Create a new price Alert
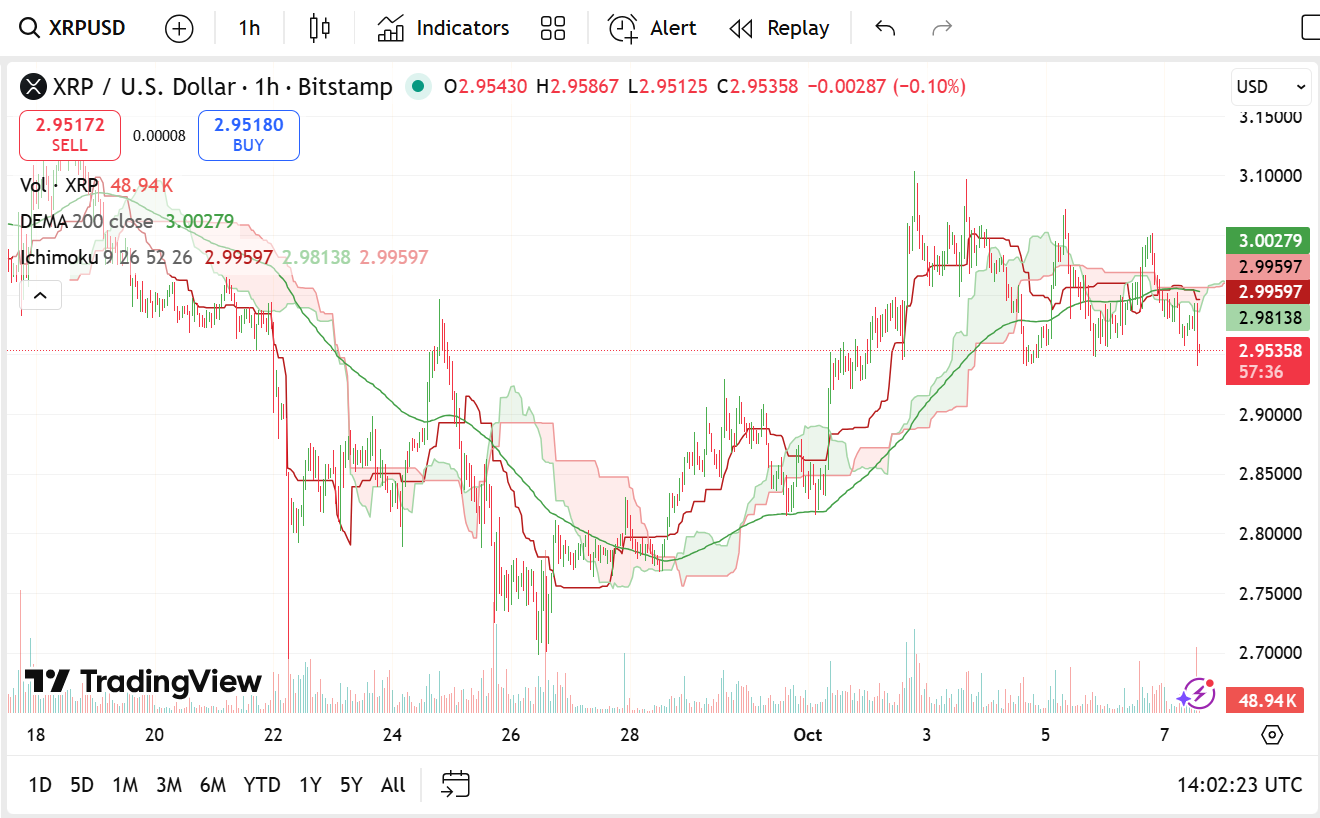Screen dimensions: 1320x818 [652, 28]
